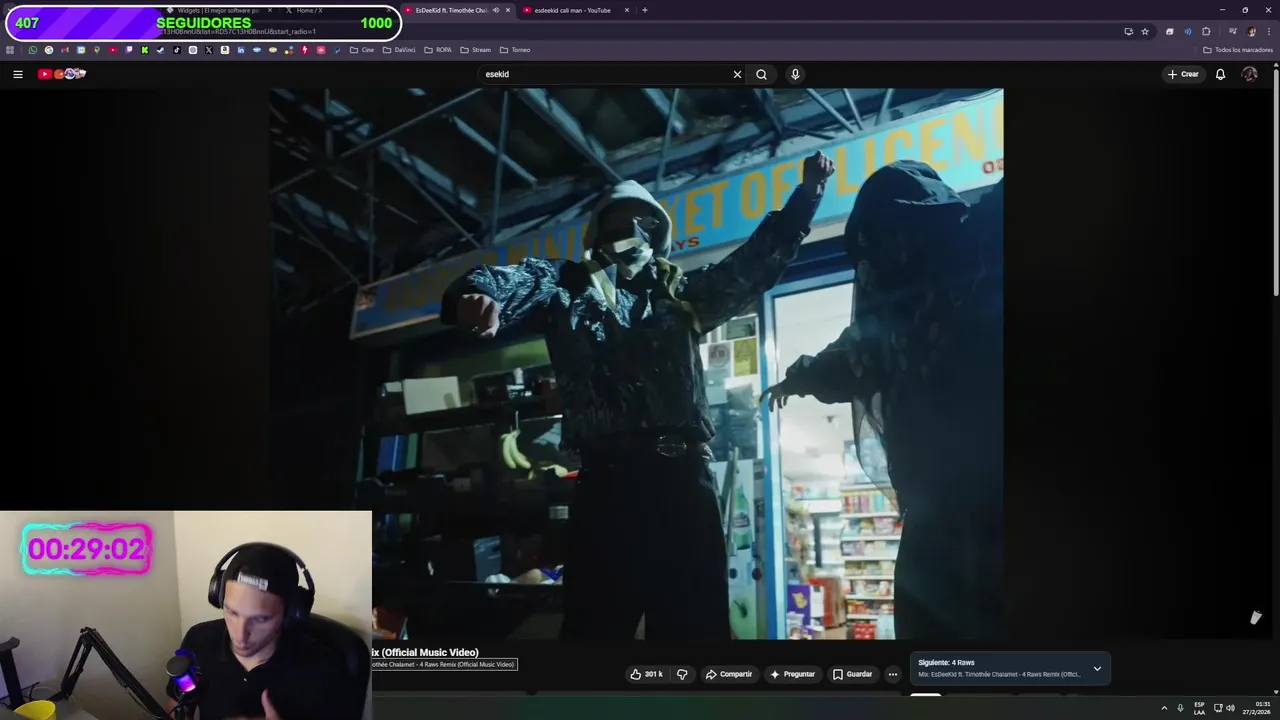Image resolution: width=1280 pixels, height=720 pixels.
Task: Mute the EsDeeKid tab via speaker icon
Action: coord(496,10)
